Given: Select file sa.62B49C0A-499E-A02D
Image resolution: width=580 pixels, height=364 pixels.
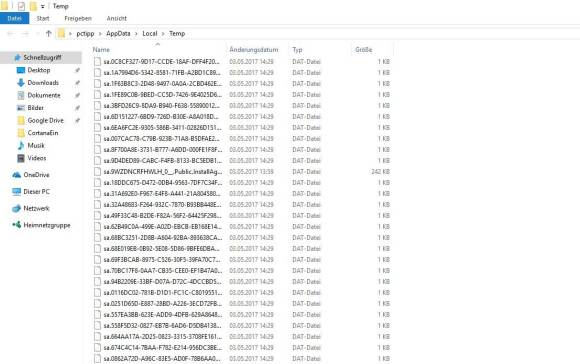Looking at the screenshot, I should click(x=163, y=226).
